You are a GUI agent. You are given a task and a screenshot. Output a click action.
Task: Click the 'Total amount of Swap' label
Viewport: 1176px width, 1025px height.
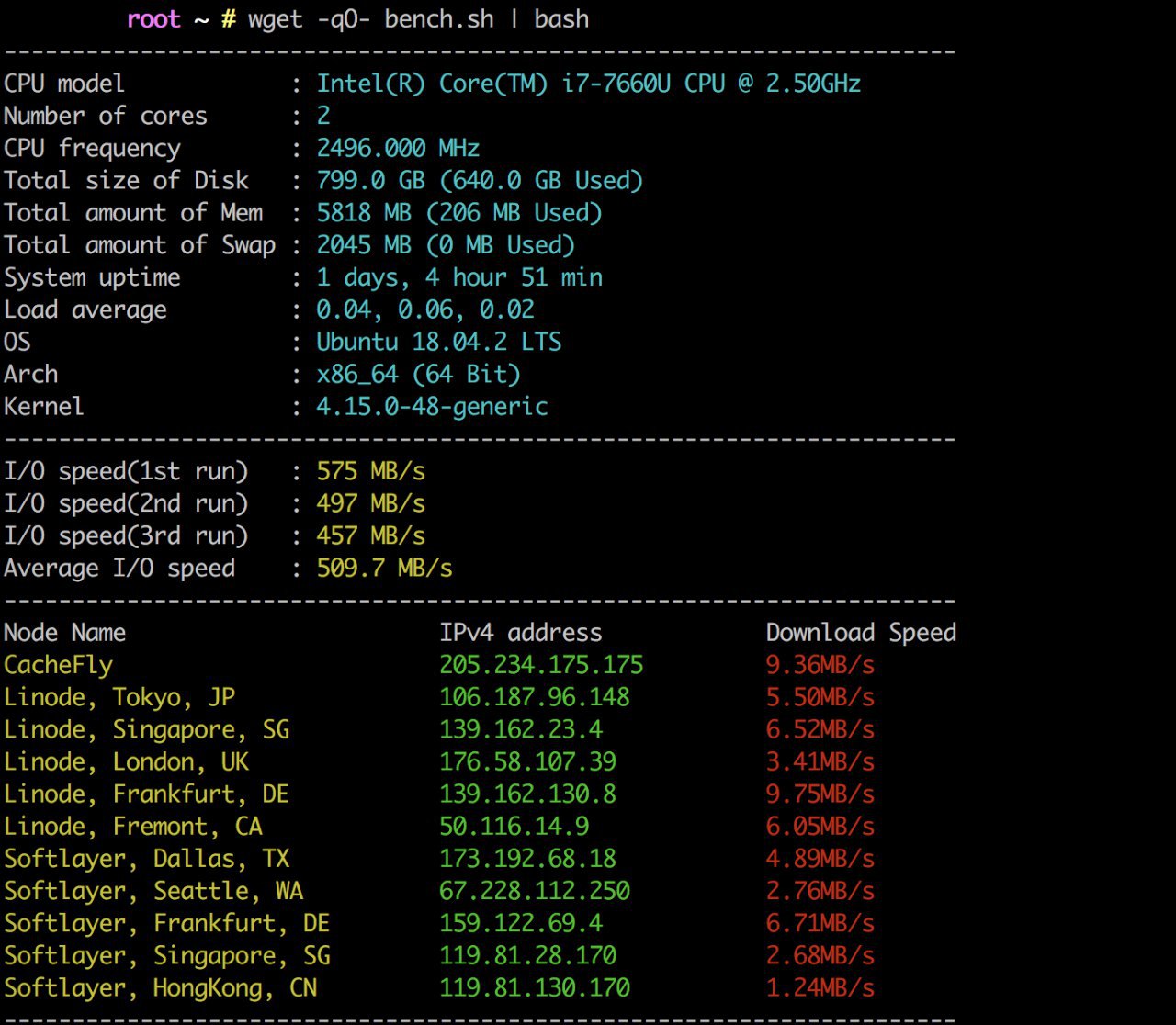pos(140,244)
